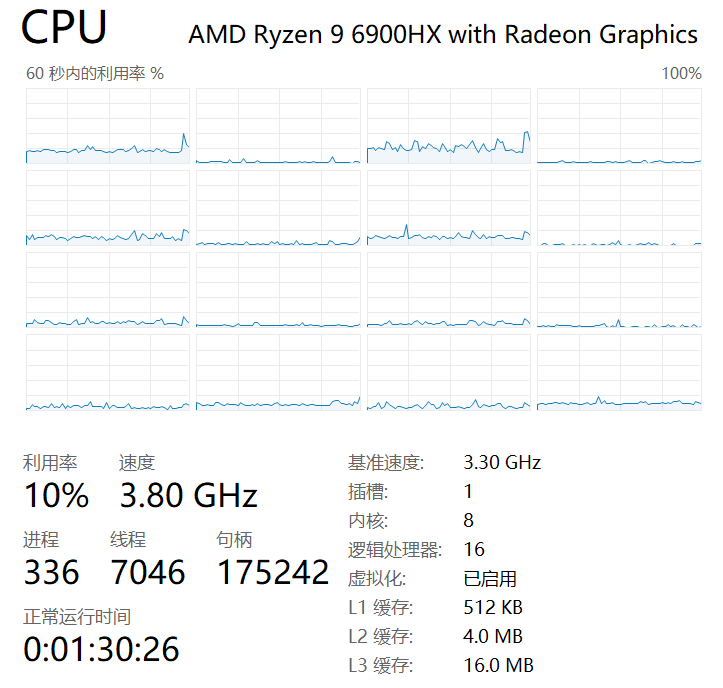Click the second graph in the second row
This screenshot has height=688, width=723.
tap(278, 208)
